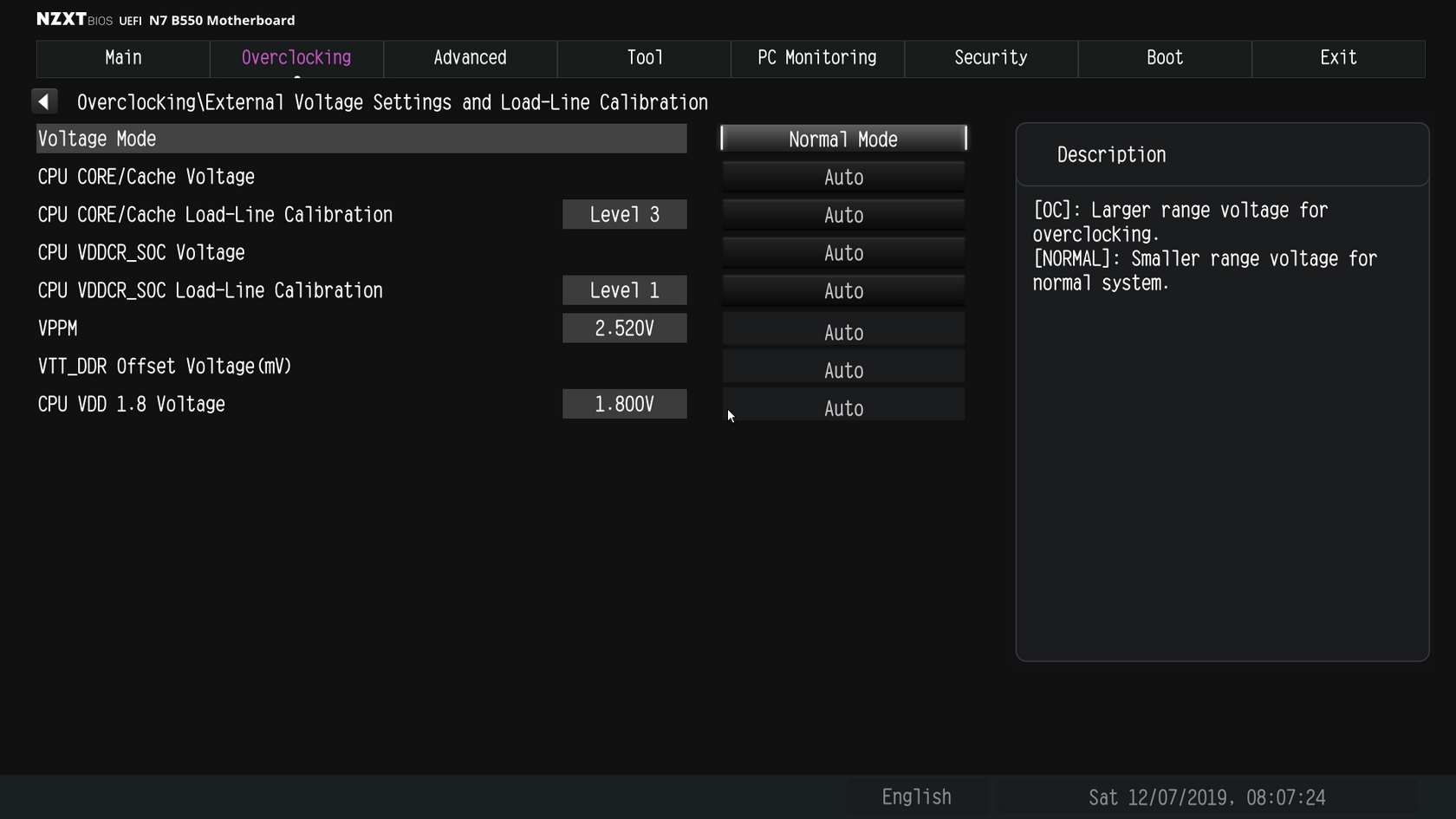Viewport: 1456px width, 819px height.
Task: Click the 2.520V current value box
Action: [625, 328]
